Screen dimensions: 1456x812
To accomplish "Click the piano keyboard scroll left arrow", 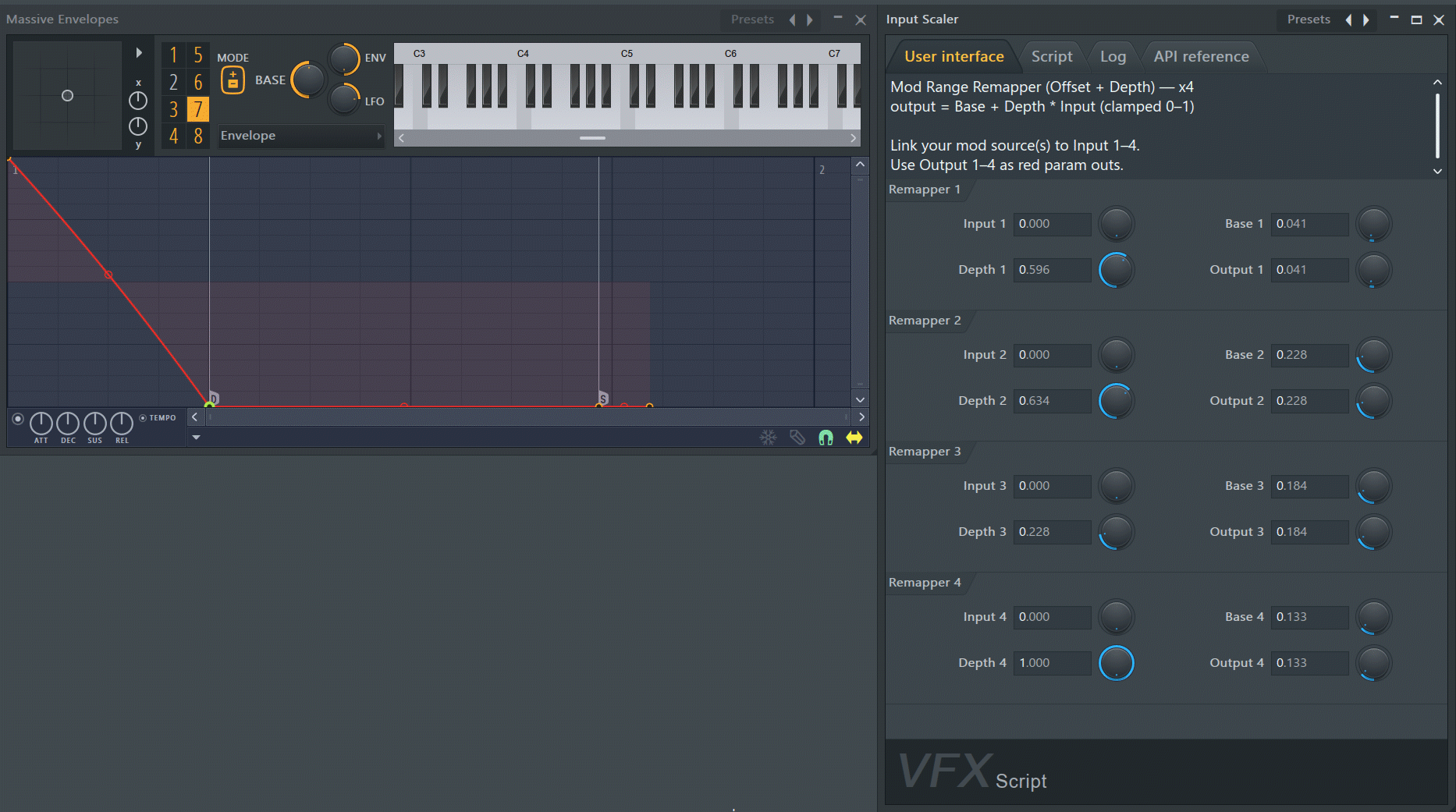I will click(401, 138).
